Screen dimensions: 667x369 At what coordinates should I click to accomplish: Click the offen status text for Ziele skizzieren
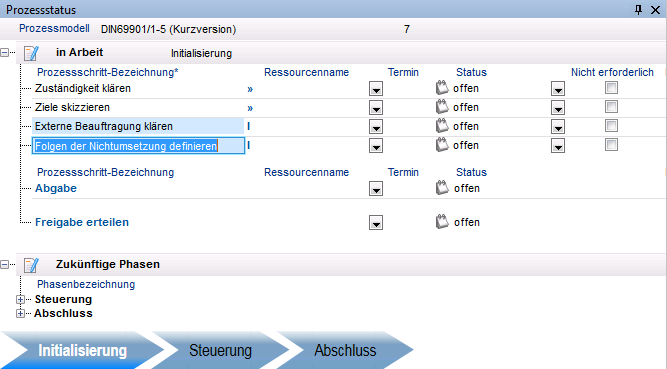point(466,107)
